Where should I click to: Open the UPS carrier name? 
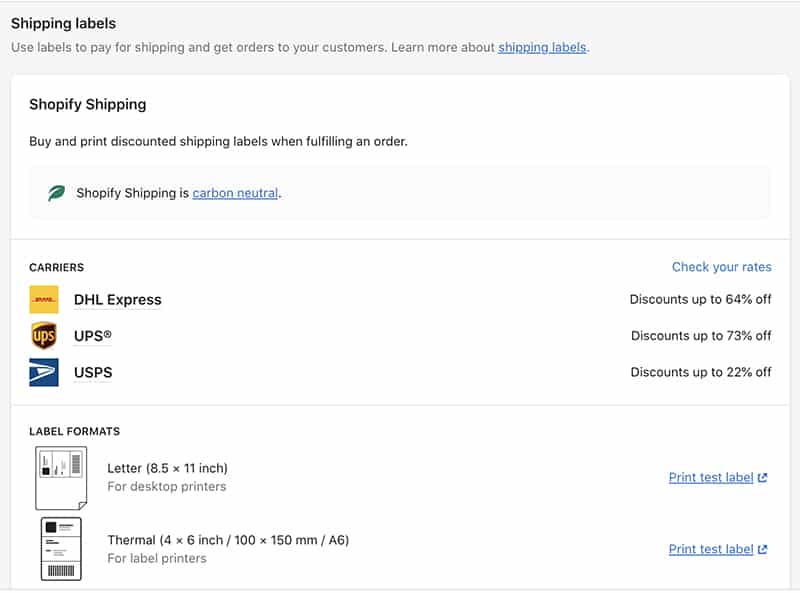pos(92,336)
